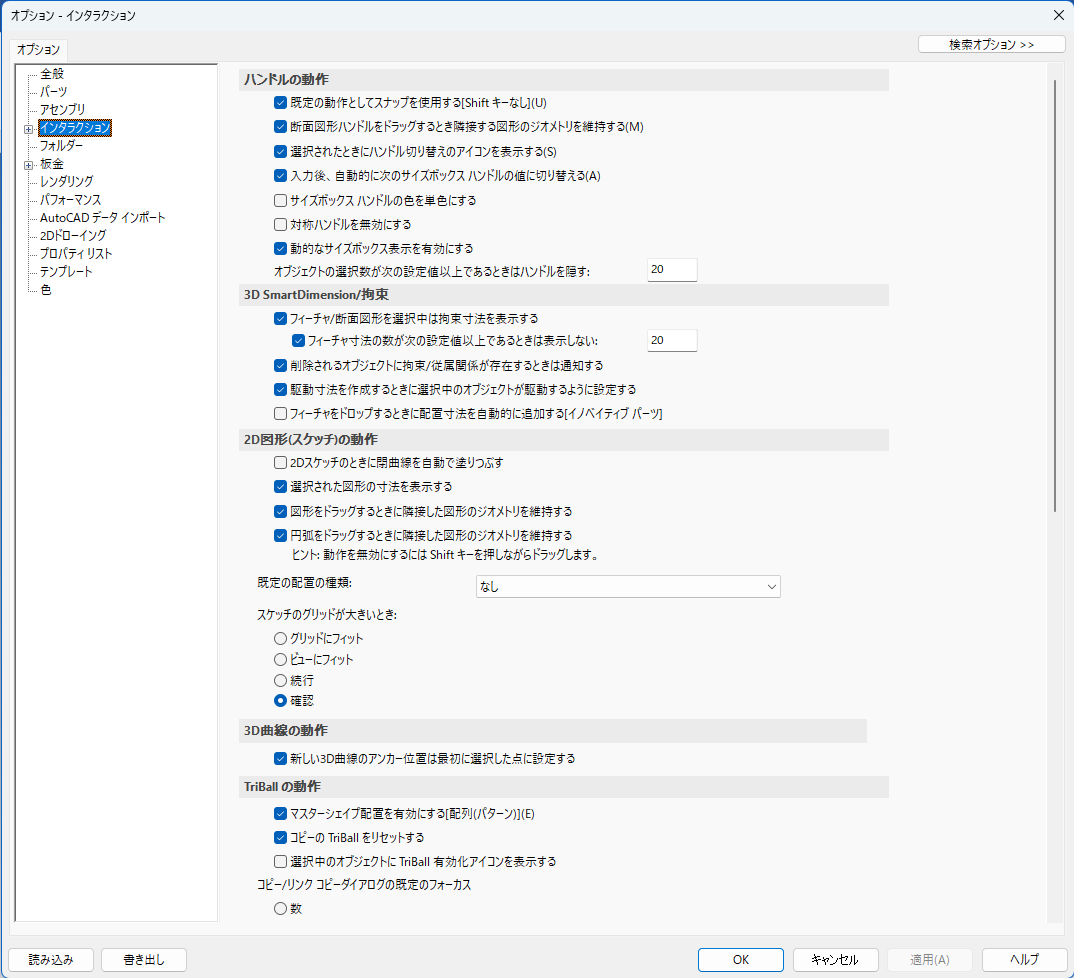The width and height of the screenshot is (1074, 978).
Task: Expand the 板金 tree node
Action: click(x=30, y=163)
